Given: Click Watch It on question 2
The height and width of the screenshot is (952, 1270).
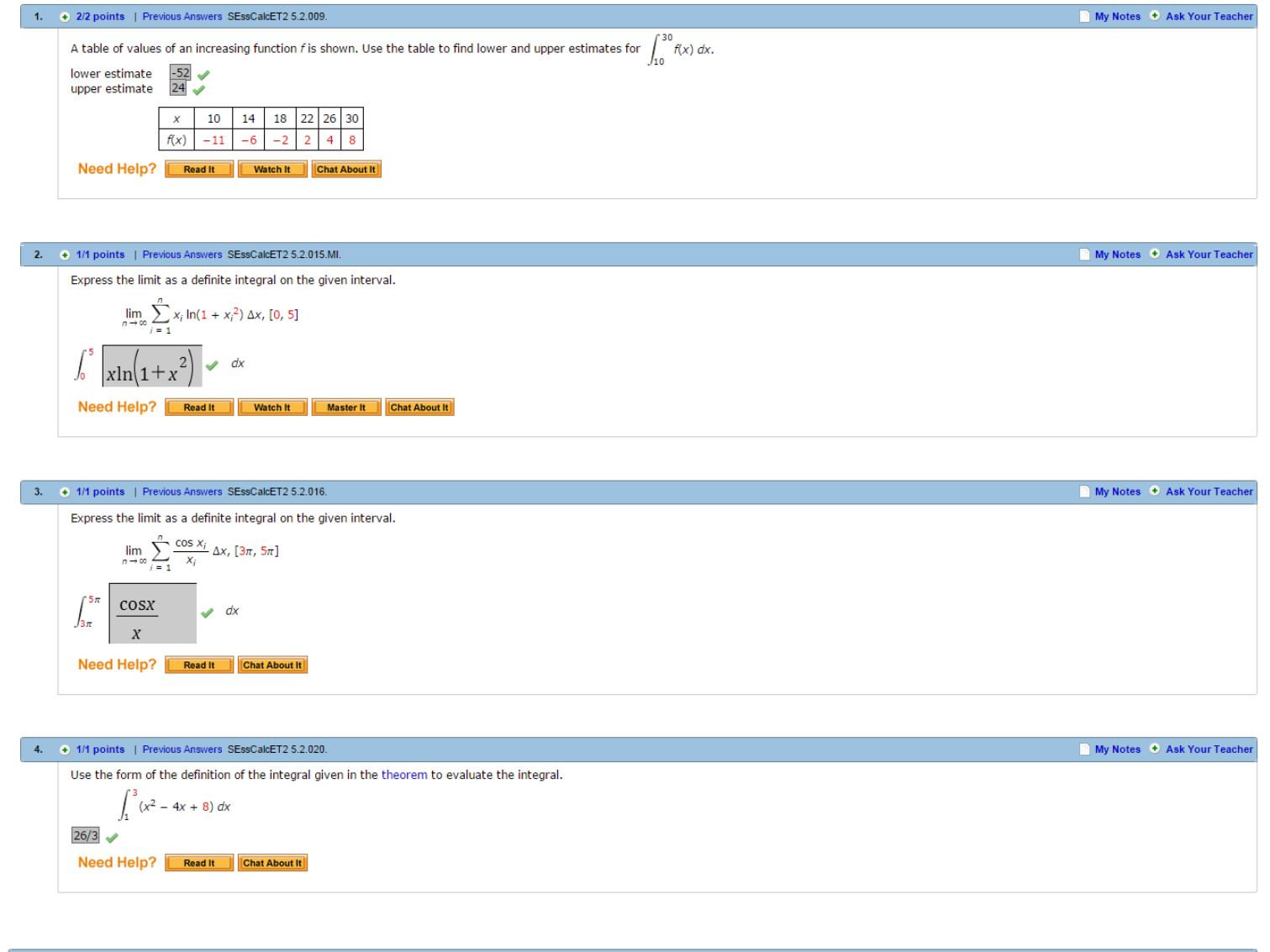Looking at the screenshot, I should [272, 407].
